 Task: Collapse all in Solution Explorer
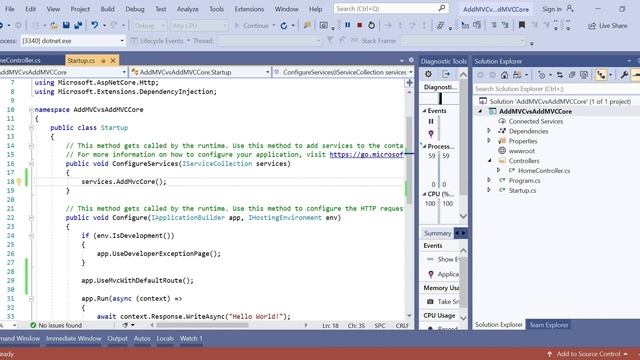(572, 75)
